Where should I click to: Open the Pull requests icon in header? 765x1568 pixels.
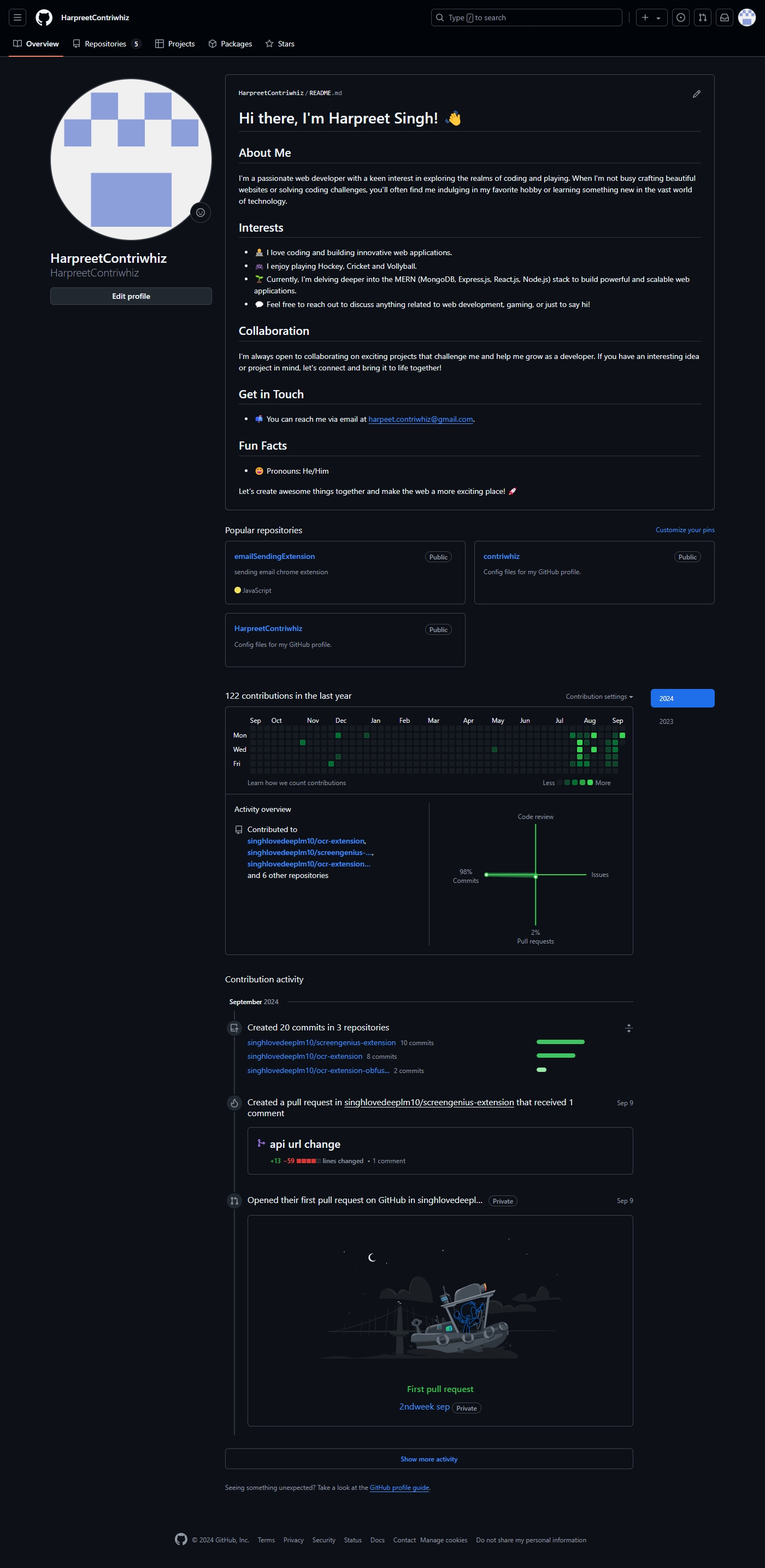click(702, 17)
